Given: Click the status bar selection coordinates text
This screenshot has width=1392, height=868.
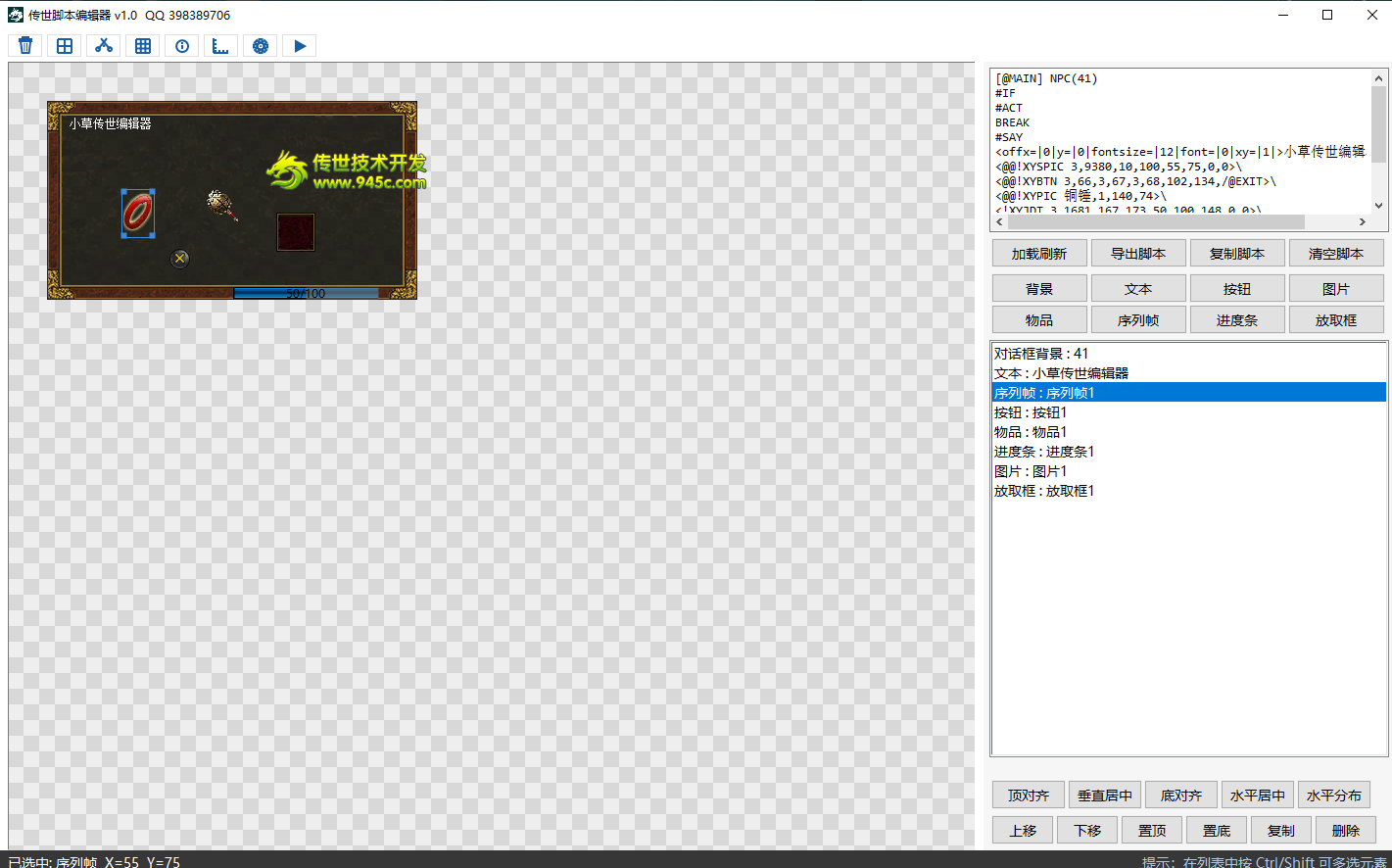Looking at the screenshot, I should click(x=94, y=862).
